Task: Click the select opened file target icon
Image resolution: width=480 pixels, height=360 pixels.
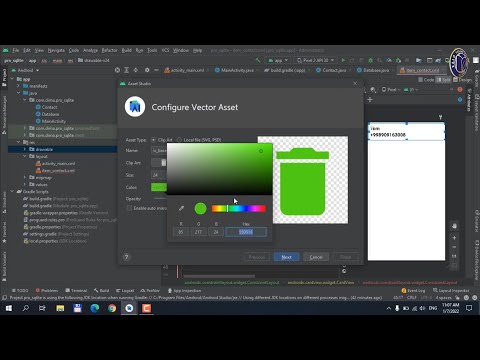Action: point(117,70)
